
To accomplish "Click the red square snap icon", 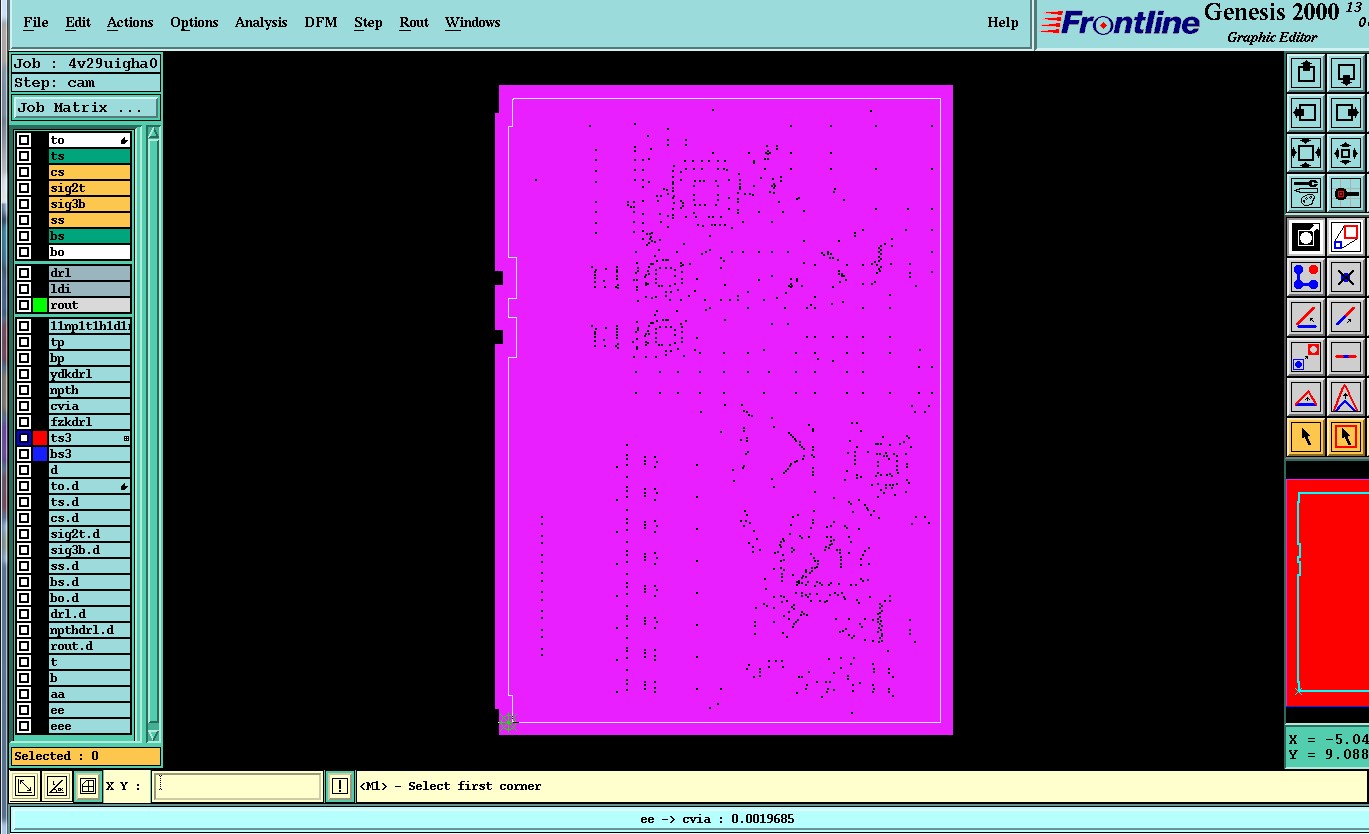I will tap(1346, 193).
